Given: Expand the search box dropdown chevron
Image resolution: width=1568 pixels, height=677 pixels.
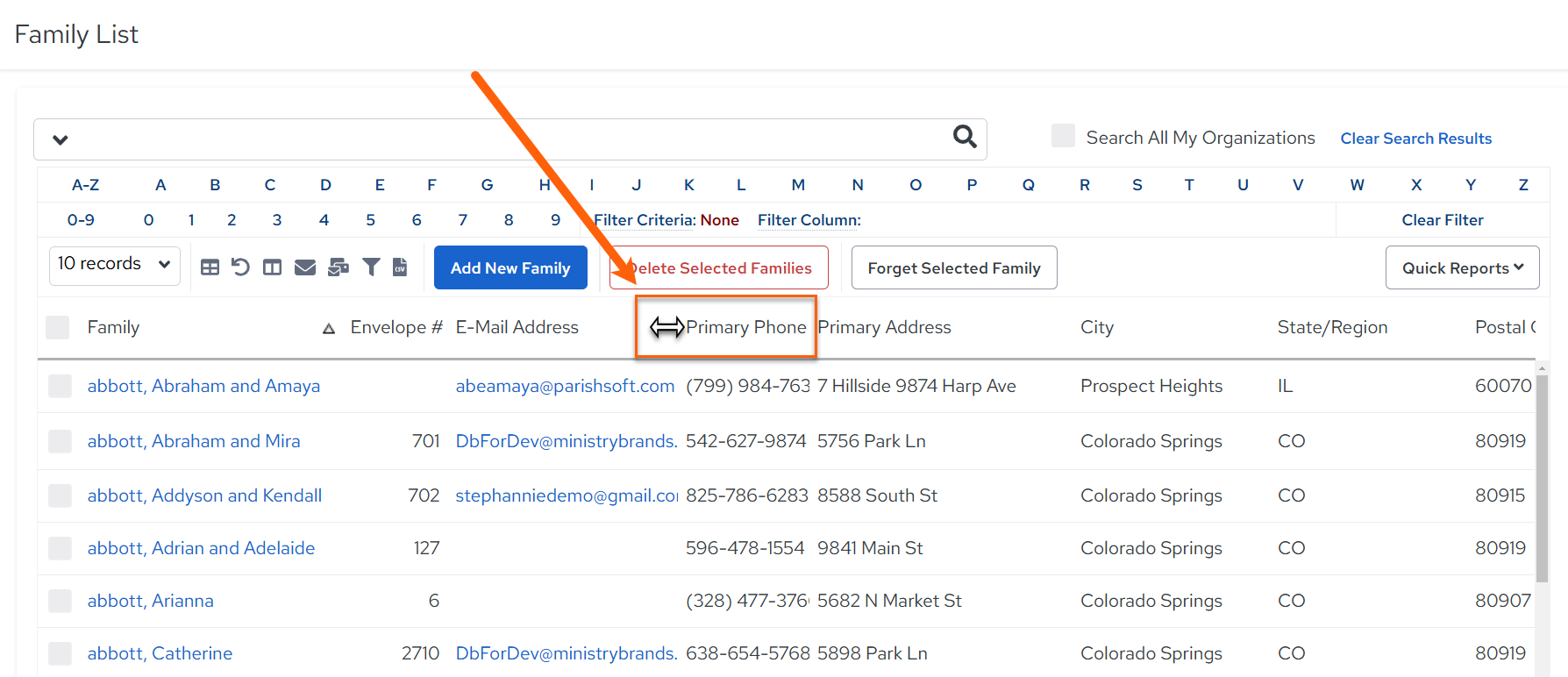Looking at the screenshot, I should tap(61, 139).
